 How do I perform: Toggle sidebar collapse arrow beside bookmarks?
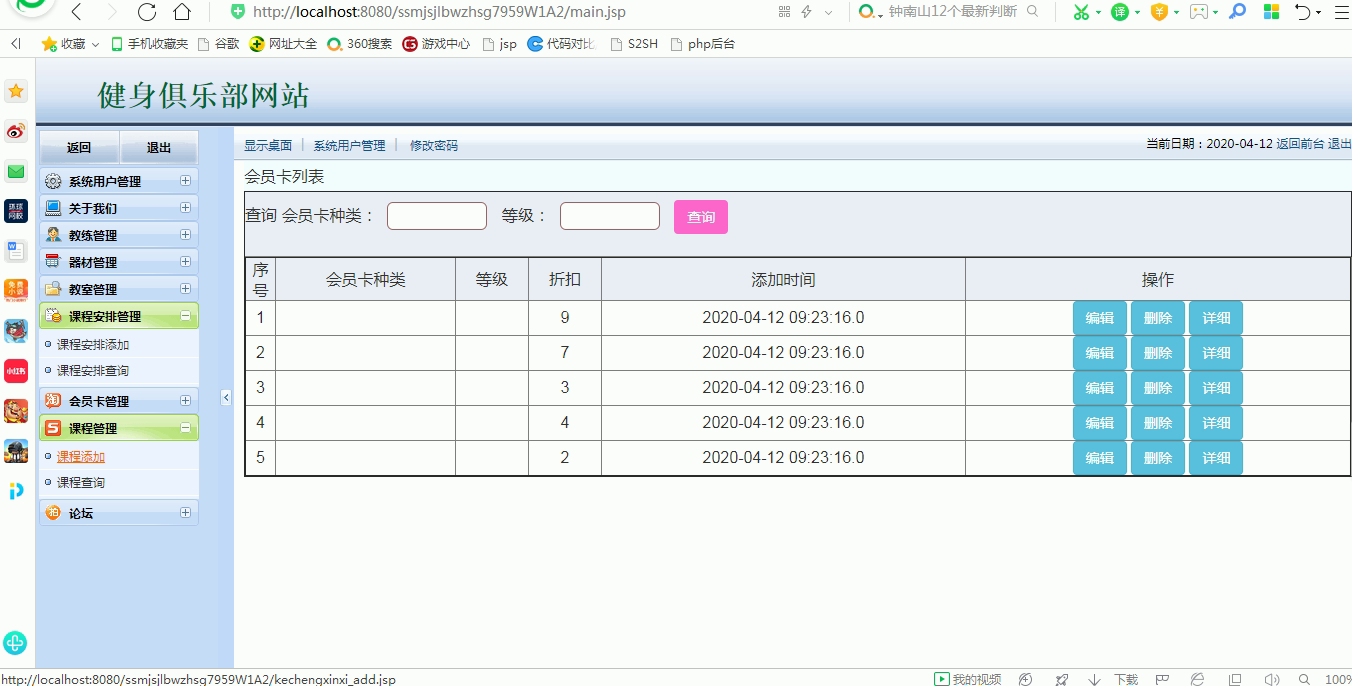click(x=15, y=44)
